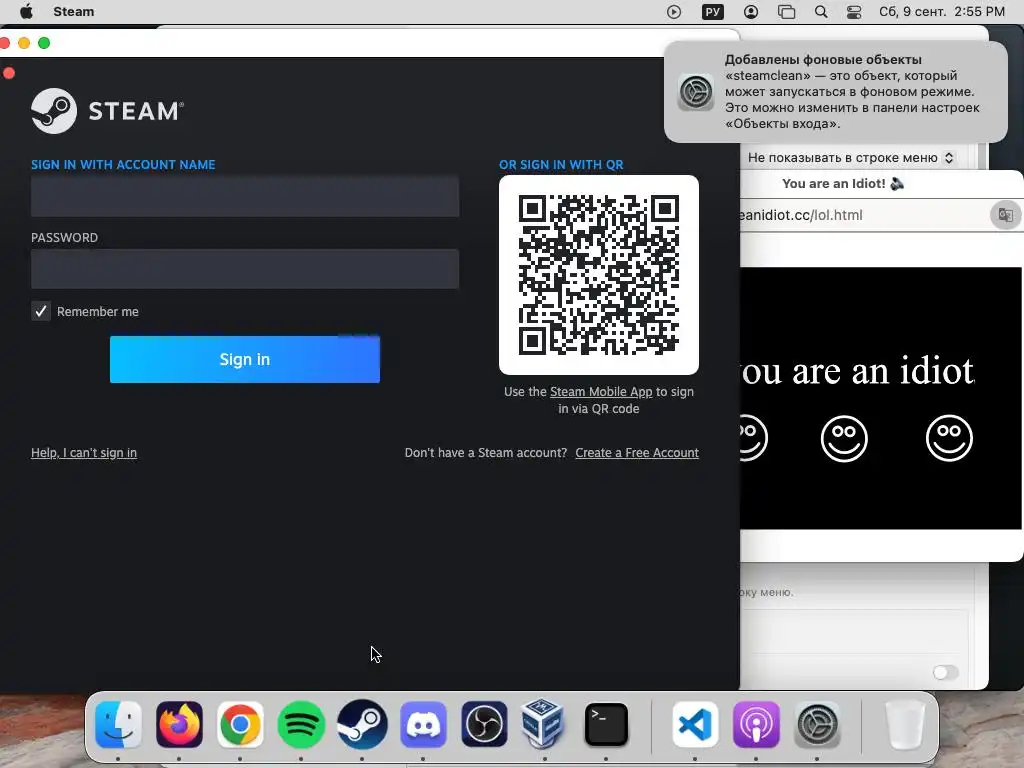The image size is (1024, 768).
Task: Toggle the switch in the System Settings window
Action: tap(945, 672)
